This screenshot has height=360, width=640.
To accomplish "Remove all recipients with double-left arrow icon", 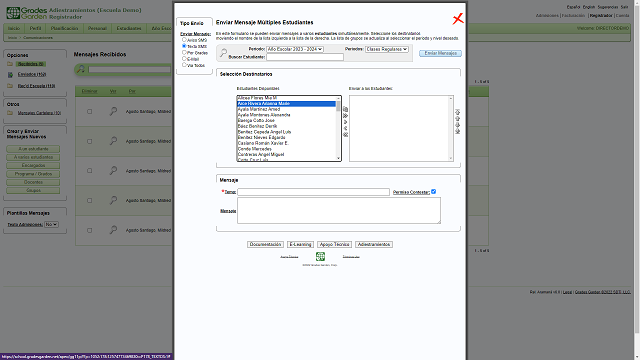I will point(345,135).
